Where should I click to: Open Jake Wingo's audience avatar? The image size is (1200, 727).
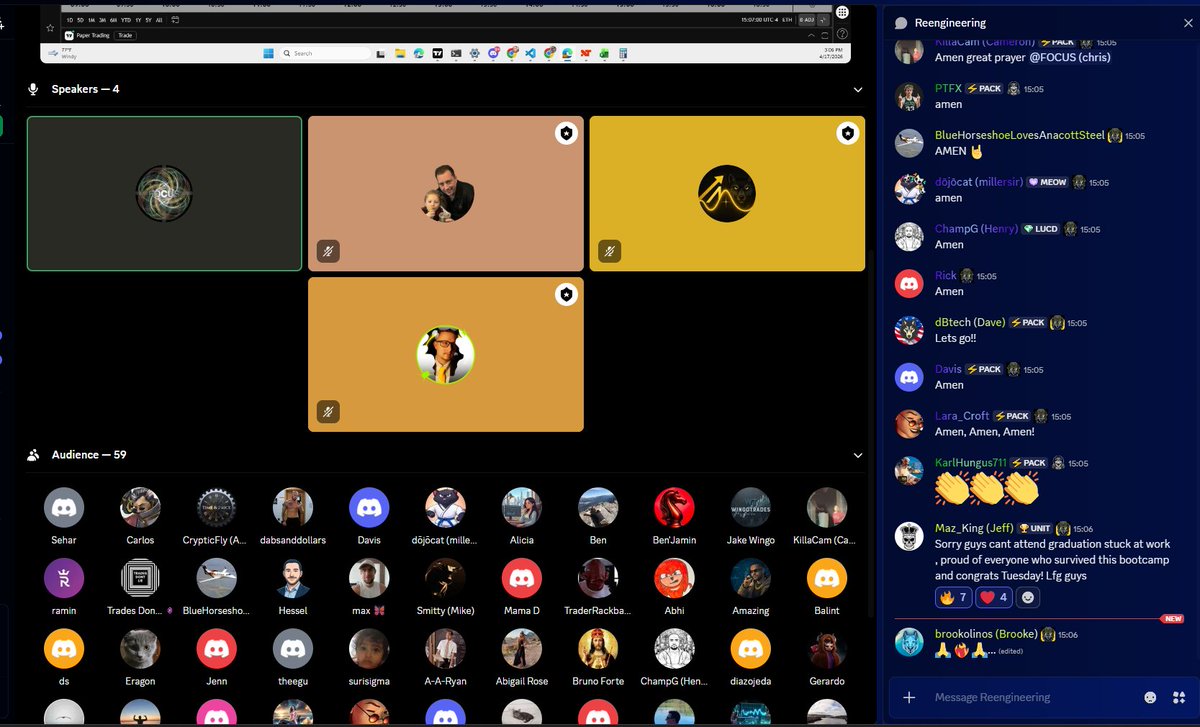click(x=751, y=507)
